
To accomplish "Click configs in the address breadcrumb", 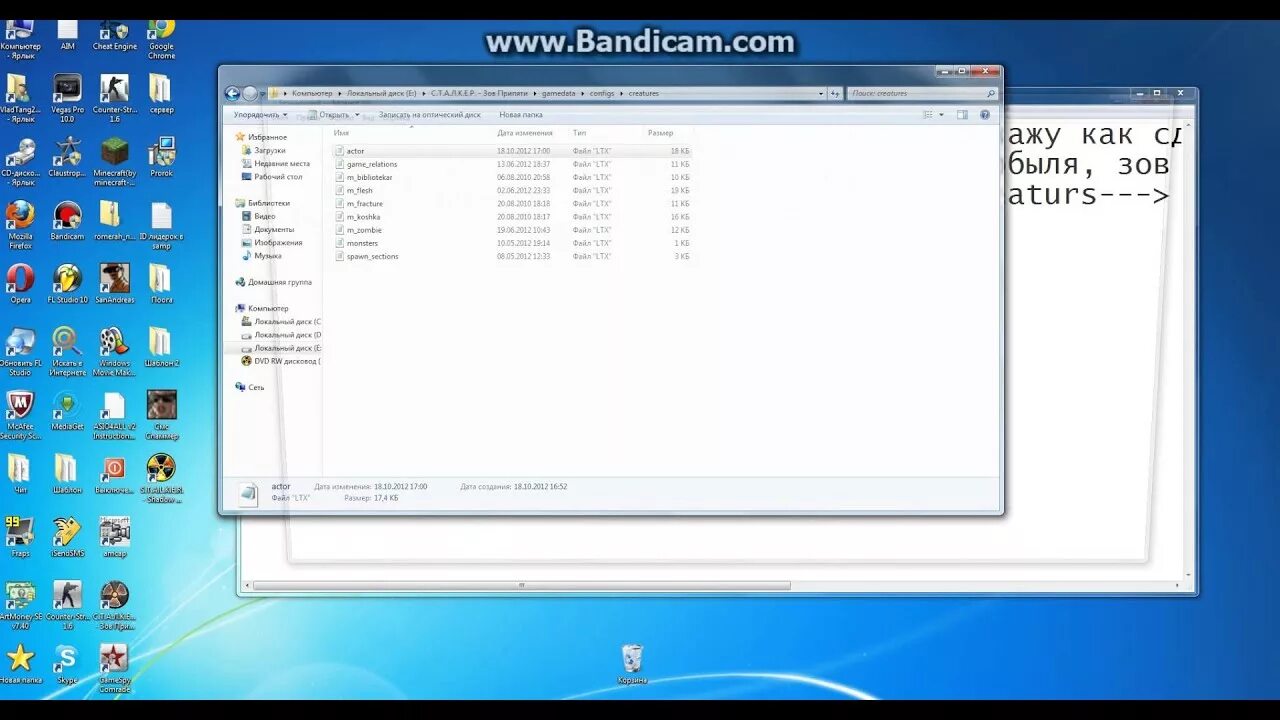I will 602,93.
